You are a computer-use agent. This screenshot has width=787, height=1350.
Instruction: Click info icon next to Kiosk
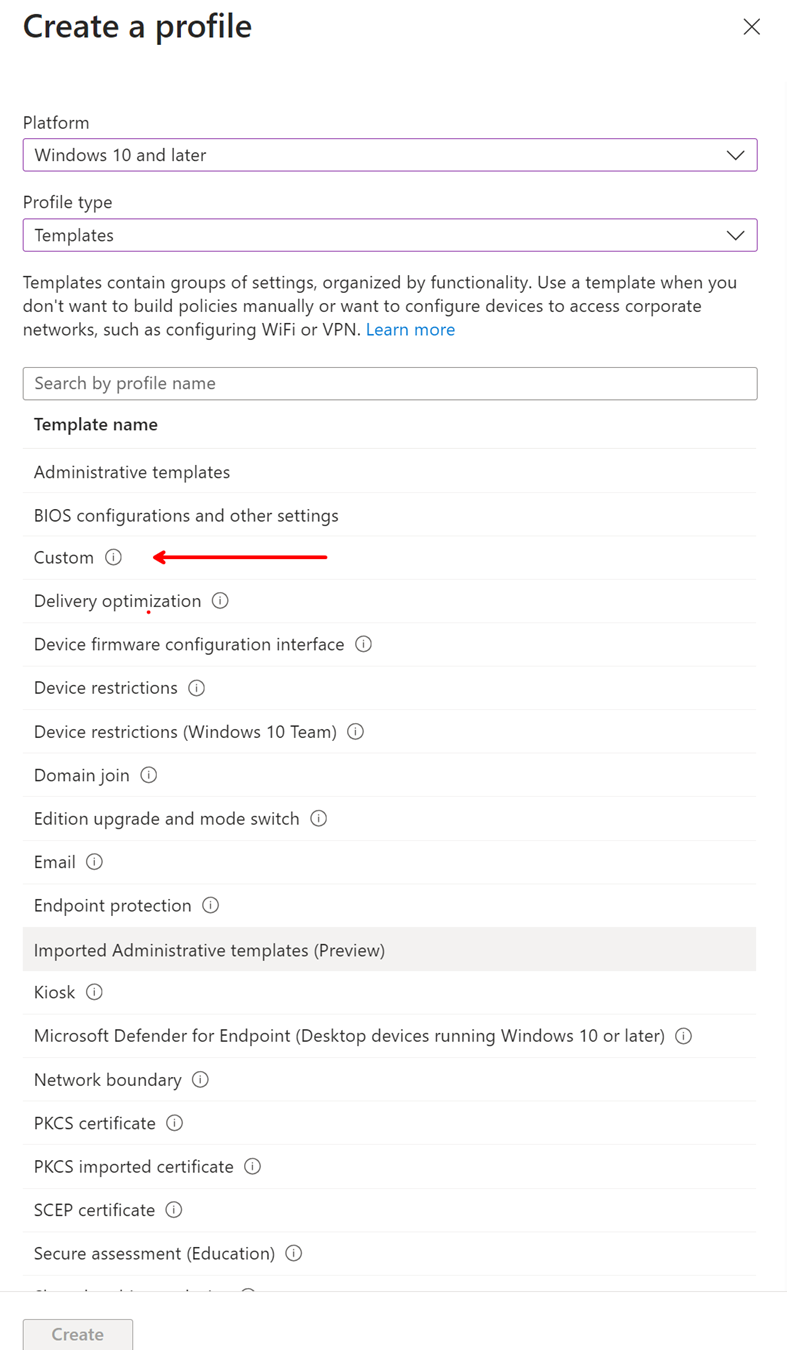(x=95, y=992)
